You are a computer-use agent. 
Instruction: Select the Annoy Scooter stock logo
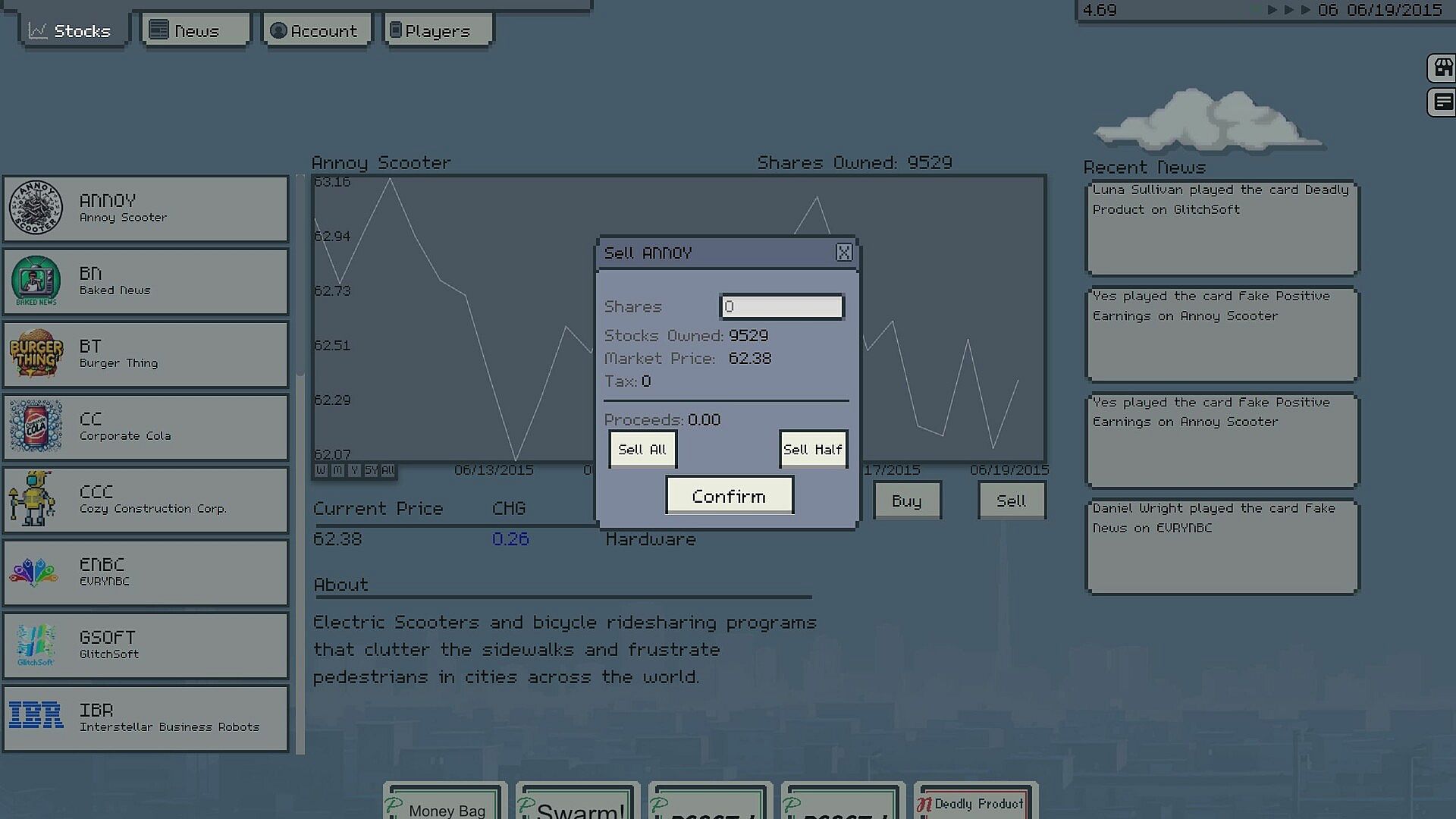coord(36,209)
